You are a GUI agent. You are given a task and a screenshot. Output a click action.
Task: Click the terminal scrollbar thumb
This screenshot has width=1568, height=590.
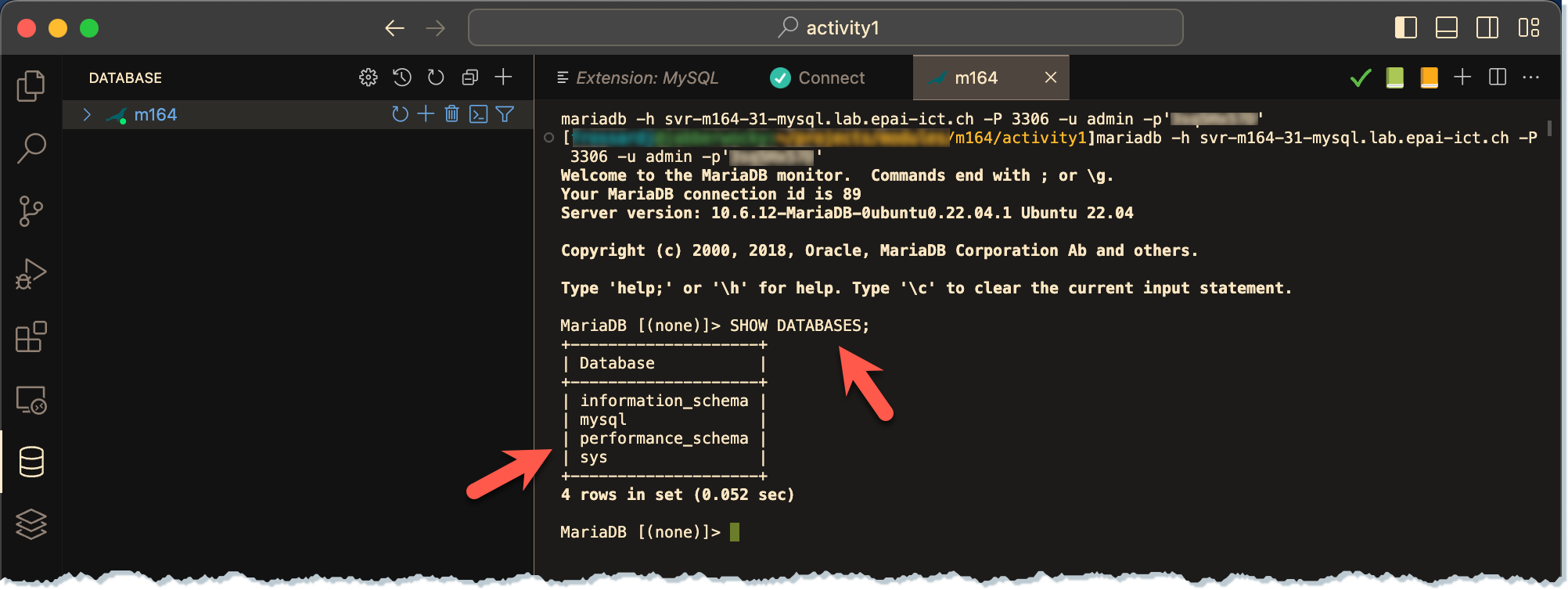(x=1549, y=127)
